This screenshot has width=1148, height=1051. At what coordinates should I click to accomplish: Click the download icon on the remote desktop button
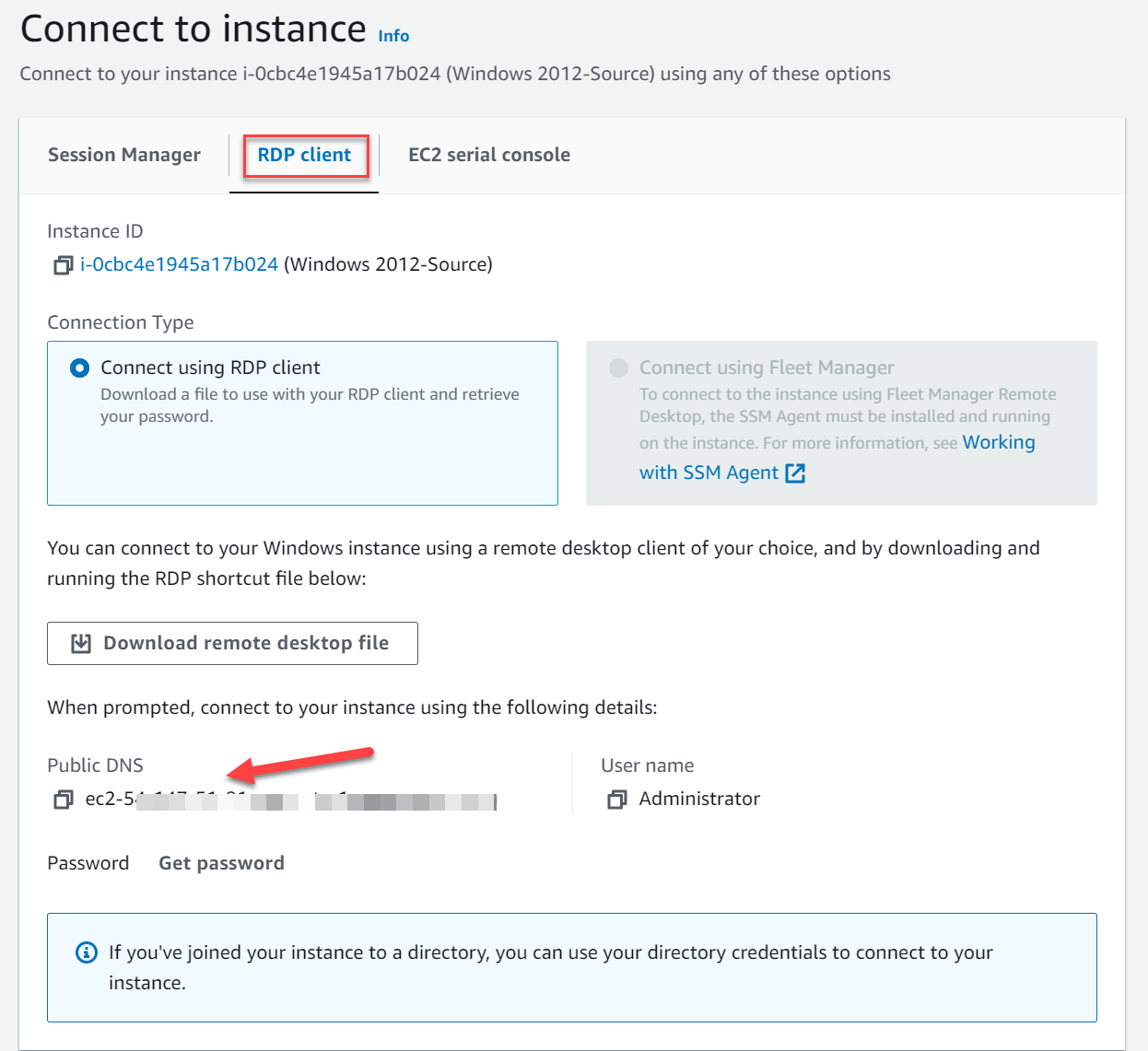[80, 643]
